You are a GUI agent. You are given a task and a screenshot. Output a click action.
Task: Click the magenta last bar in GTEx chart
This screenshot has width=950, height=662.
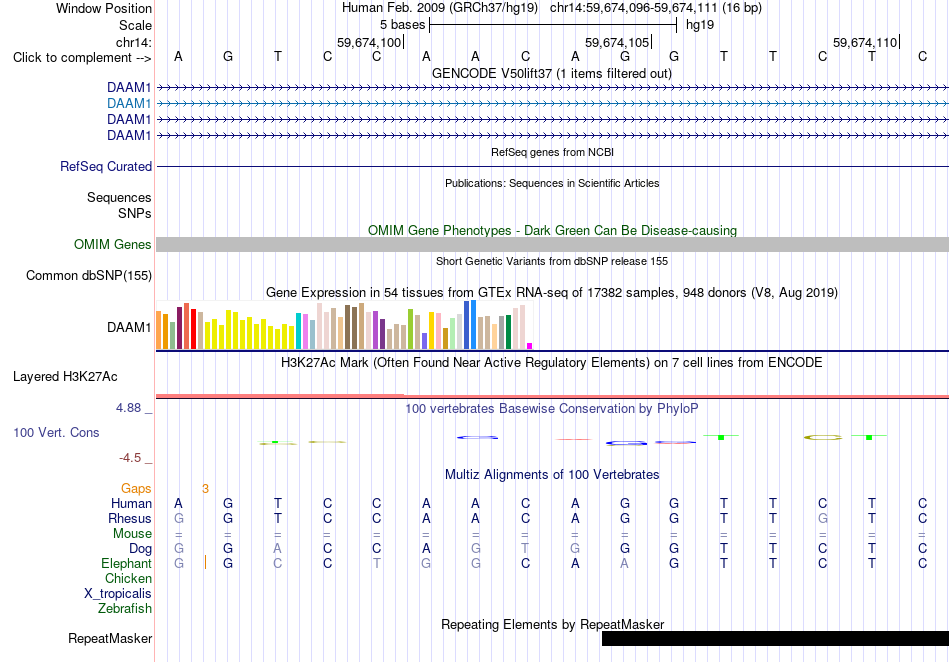pos(530,346)
